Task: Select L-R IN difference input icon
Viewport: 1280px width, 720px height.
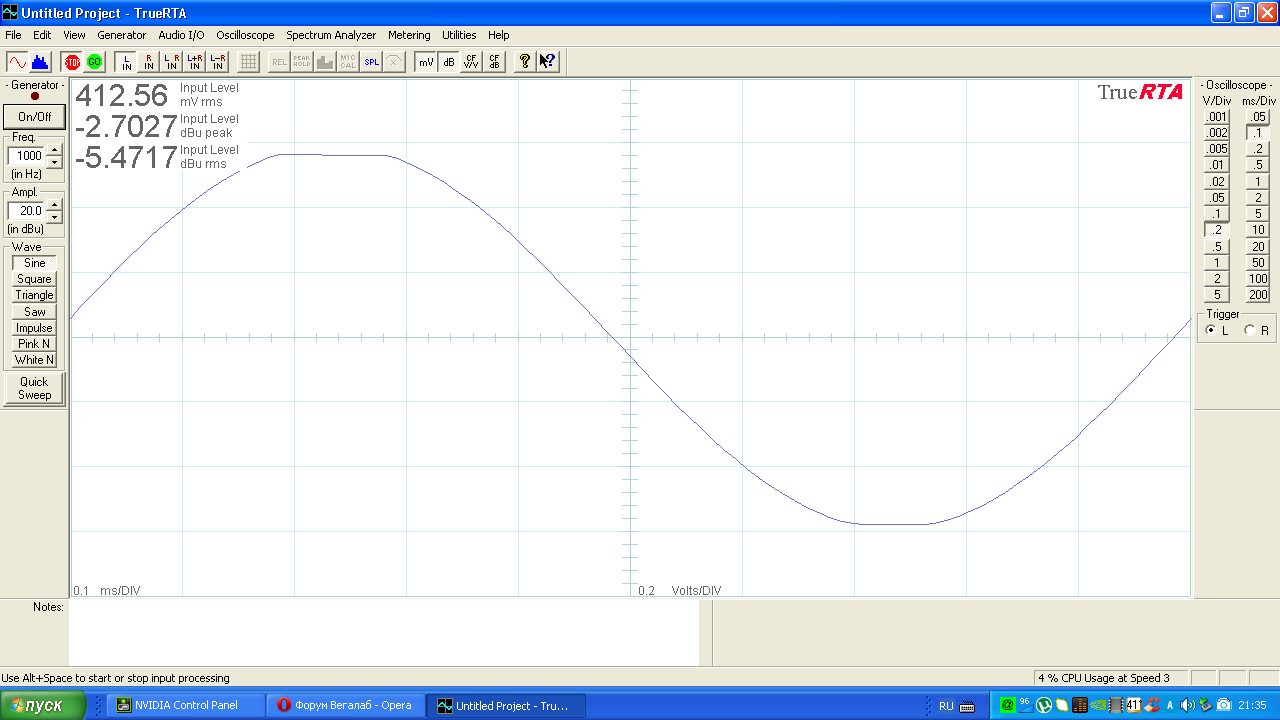Action: pyautogui.click(x=218, y=62)
